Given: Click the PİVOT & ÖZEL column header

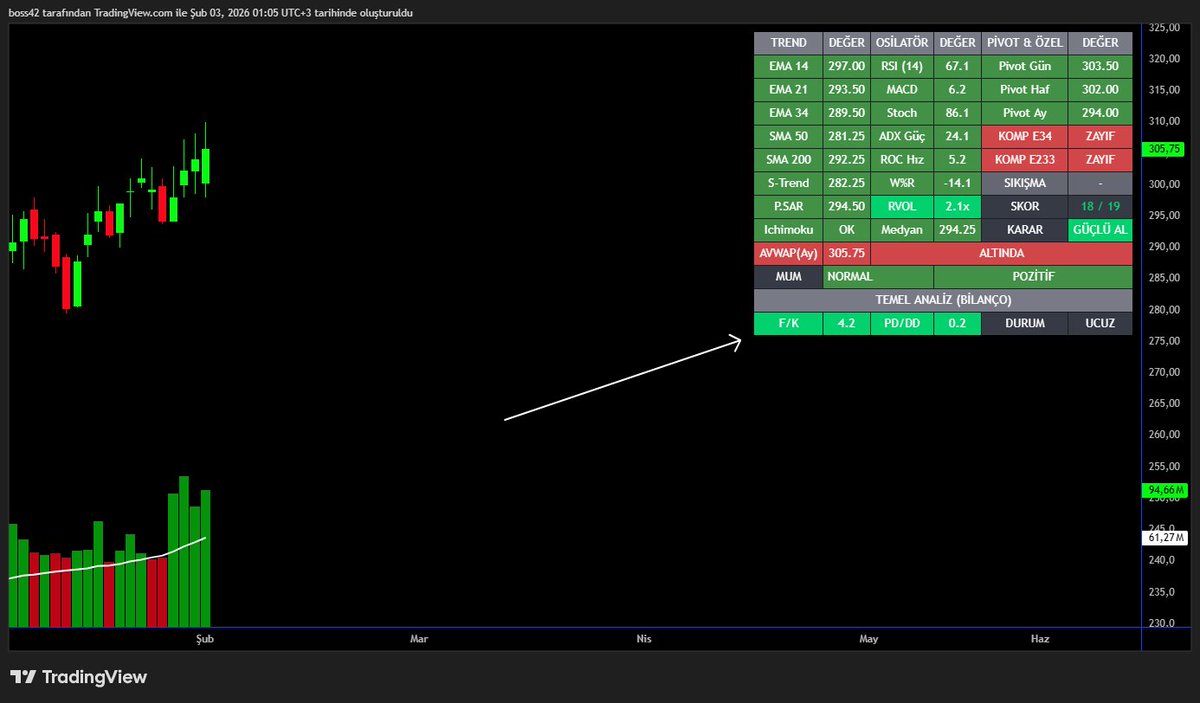Looking at the screenshot, I should coord(1024,43).
